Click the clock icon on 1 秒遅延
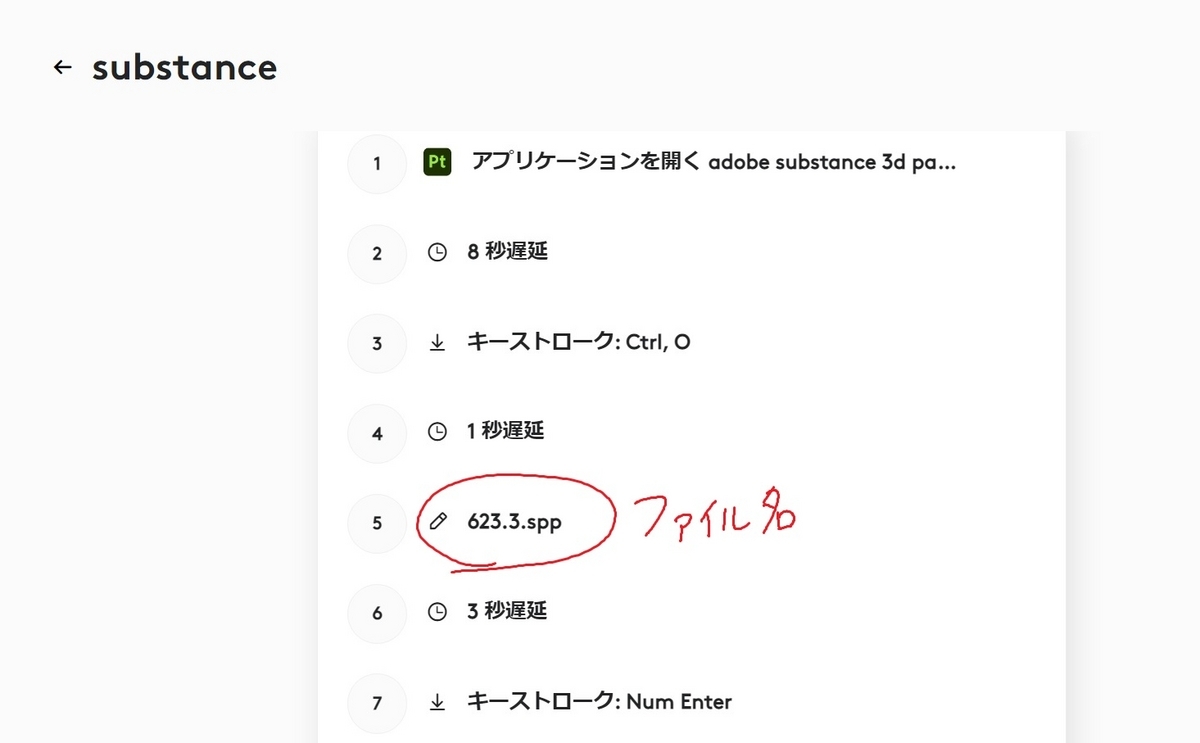This screenshot has width=1200, height=743. click(x=437, y=432)
